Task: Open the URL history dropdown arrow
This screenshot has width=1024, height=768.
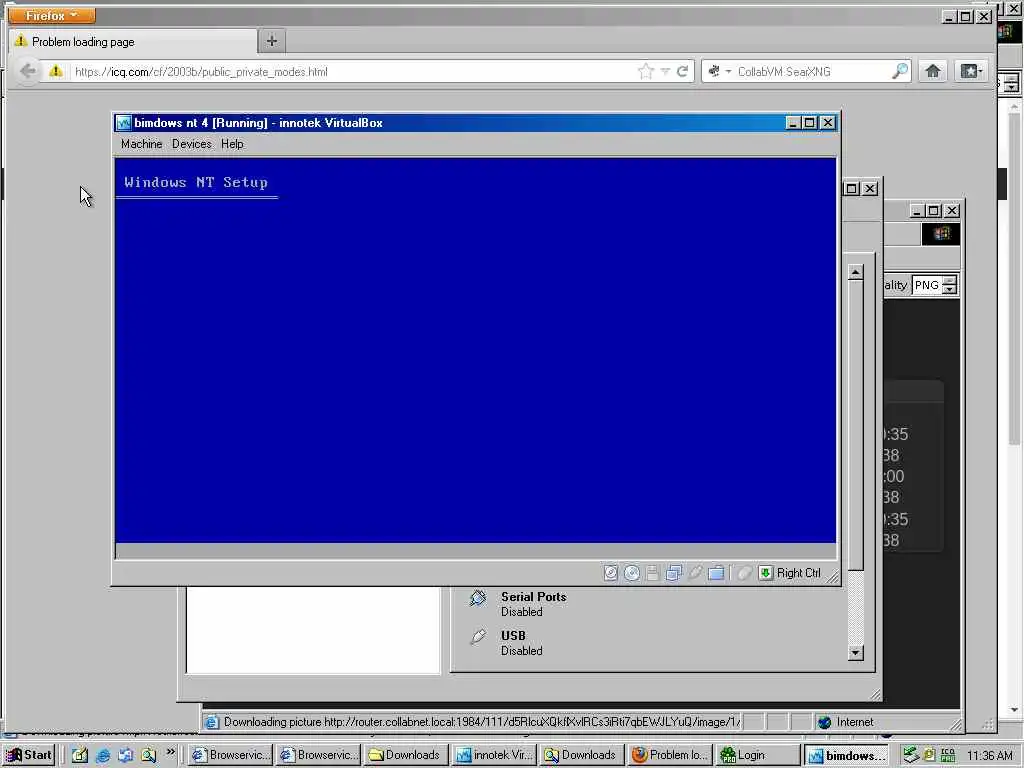Action: tap(665, 71)
